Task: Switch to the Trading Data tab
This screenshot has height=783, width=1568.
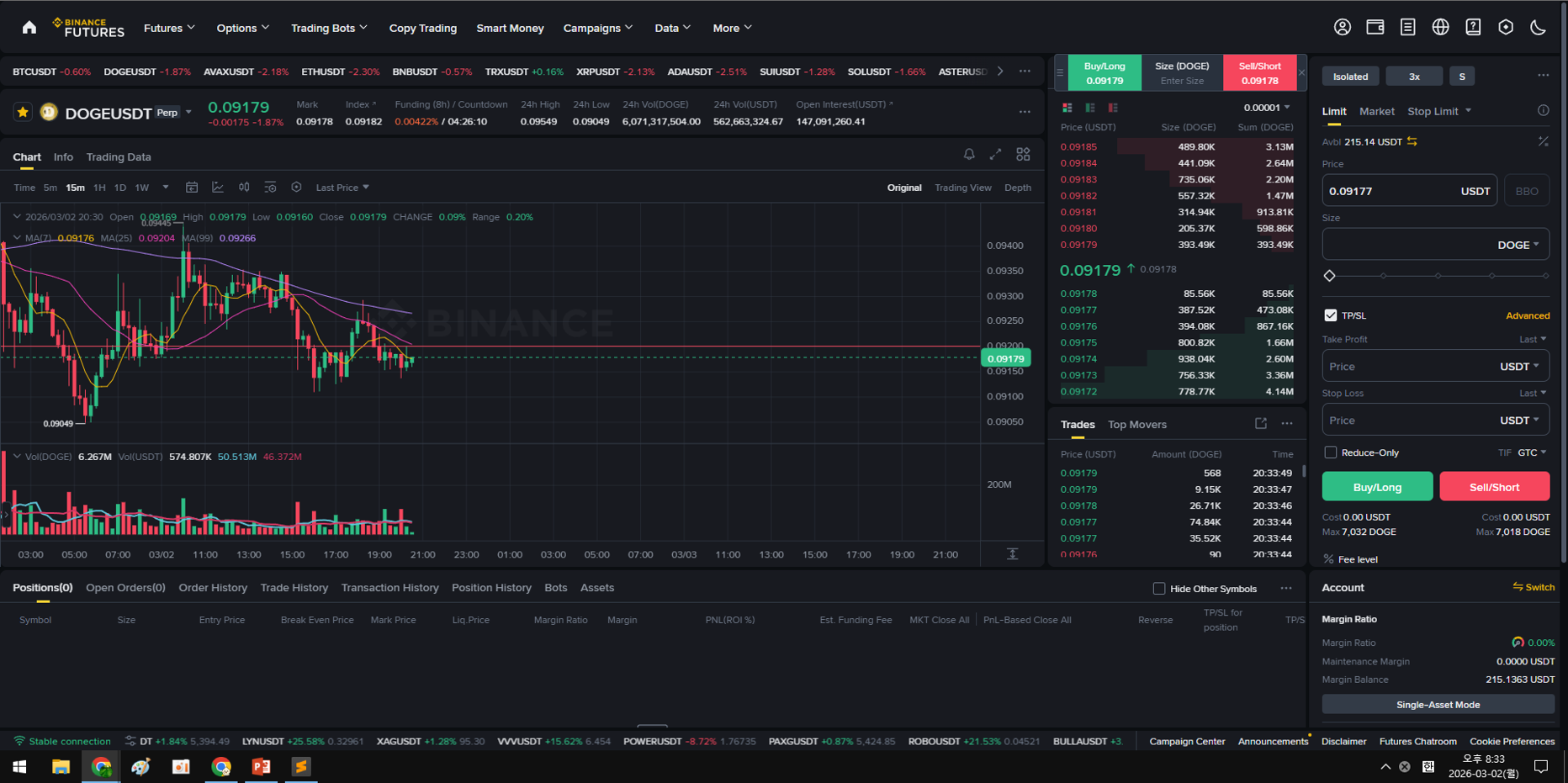Action: [119, 157]
